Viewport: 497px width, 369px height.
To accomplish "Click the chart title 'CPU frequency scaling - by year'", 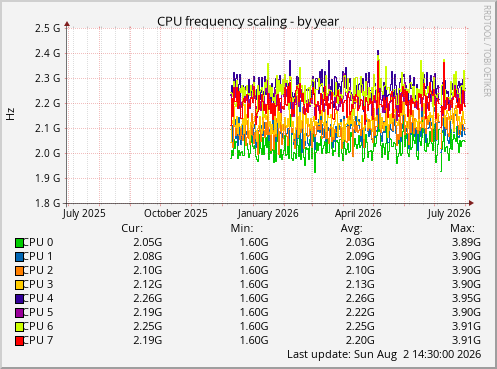I will (x=248, y=22).
